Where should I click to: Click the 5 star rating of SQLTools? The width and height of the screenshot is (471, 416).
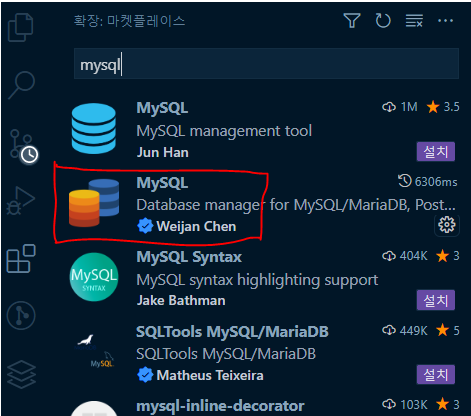448,330
